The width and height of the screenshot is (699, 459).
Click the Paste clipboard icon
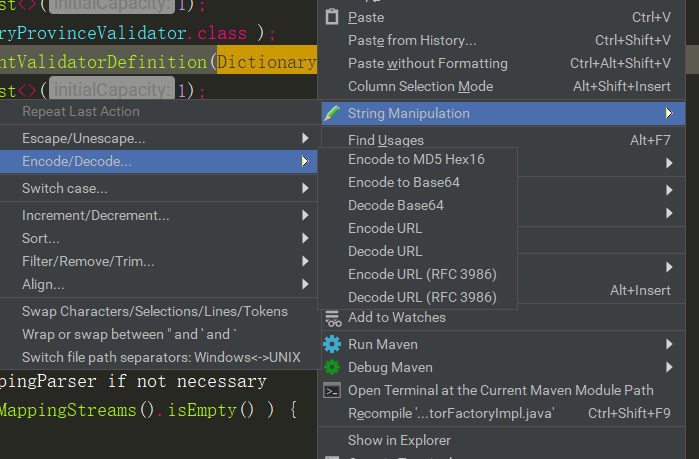pyautogui.click(x=332, y=17)
